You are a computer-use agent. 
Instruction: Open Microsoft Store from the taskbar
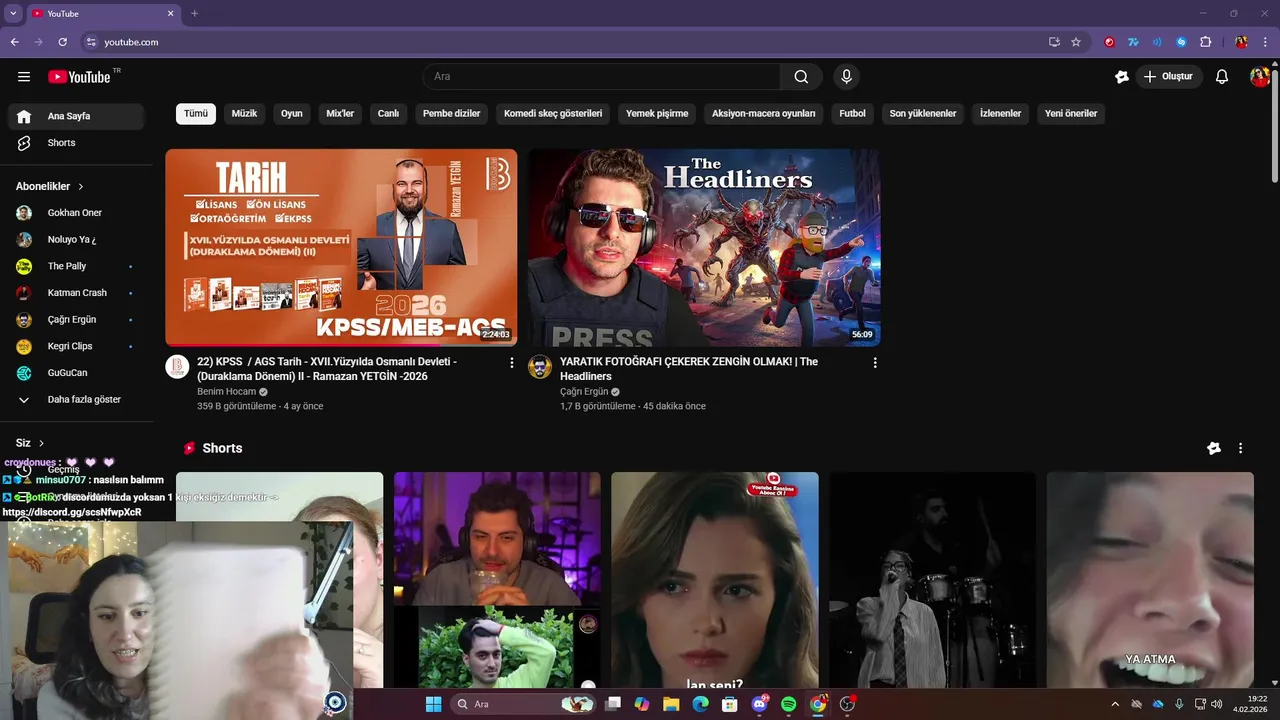pyautogui.click(x=730, y=704)
